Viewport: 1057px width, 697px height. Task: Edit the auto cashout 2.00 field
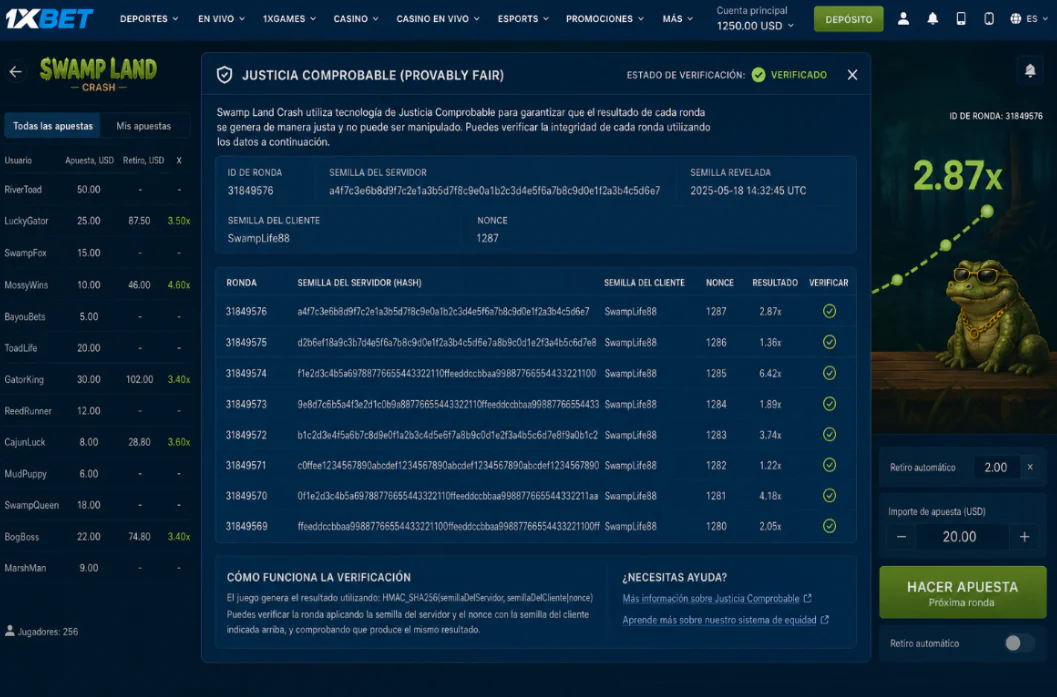tap(995, 467)
